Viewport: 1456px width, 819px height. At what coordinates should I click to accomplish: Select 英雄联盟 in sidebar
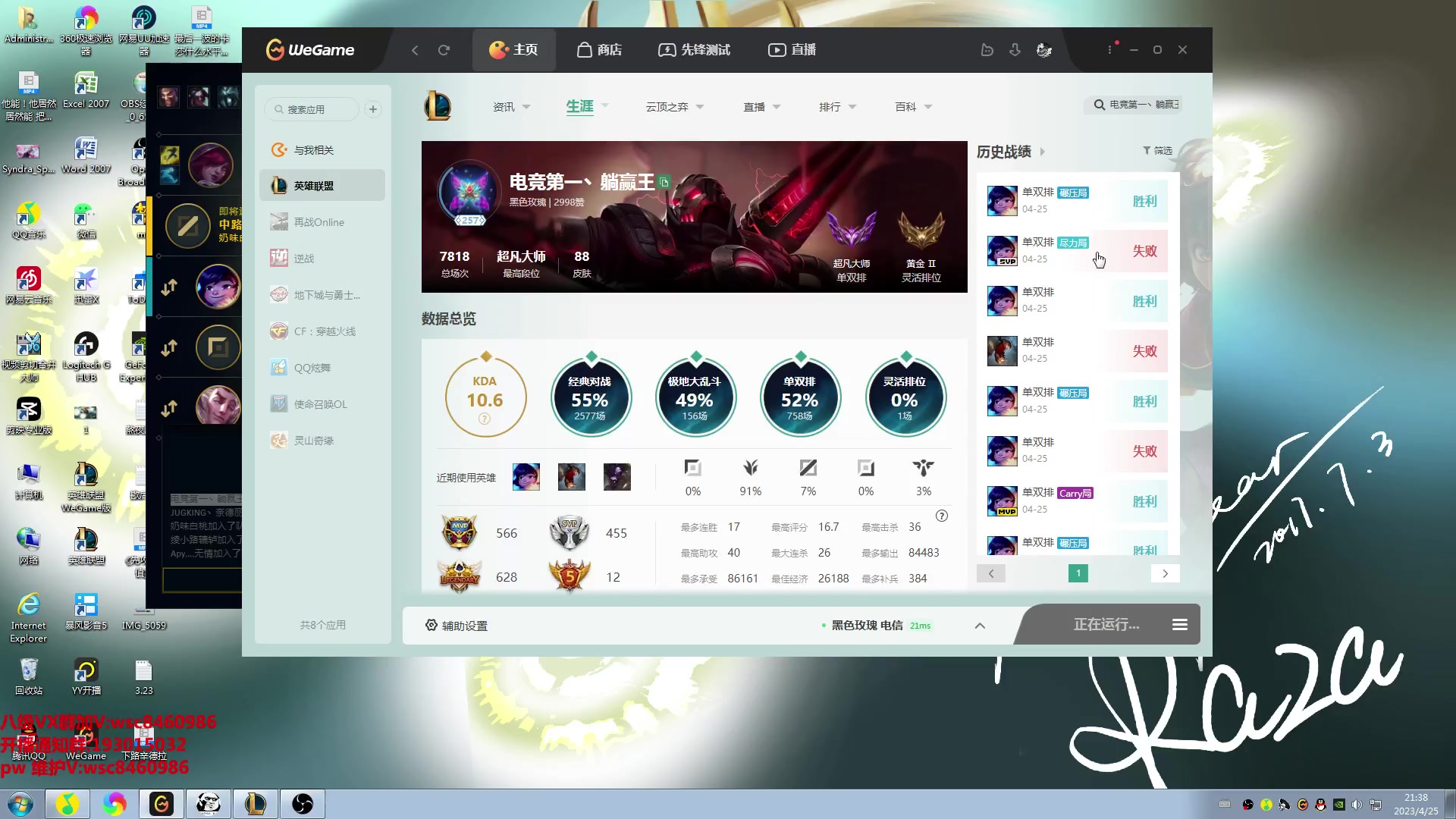tap(322, 186)
